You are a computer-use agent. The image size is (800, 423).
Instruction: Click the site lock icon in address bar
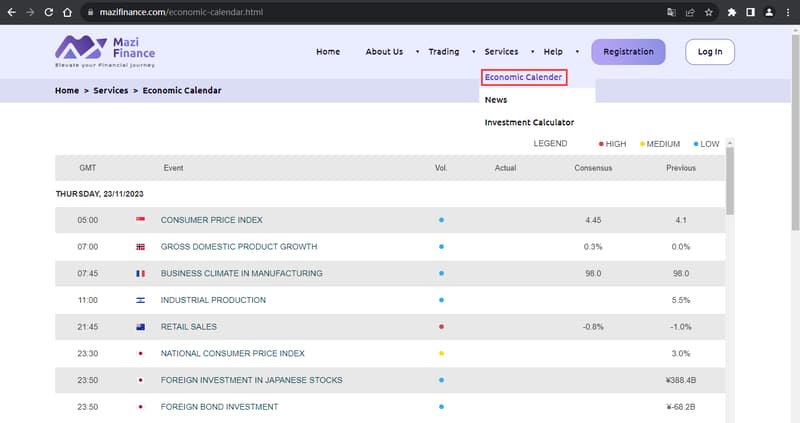pos(90,12)
